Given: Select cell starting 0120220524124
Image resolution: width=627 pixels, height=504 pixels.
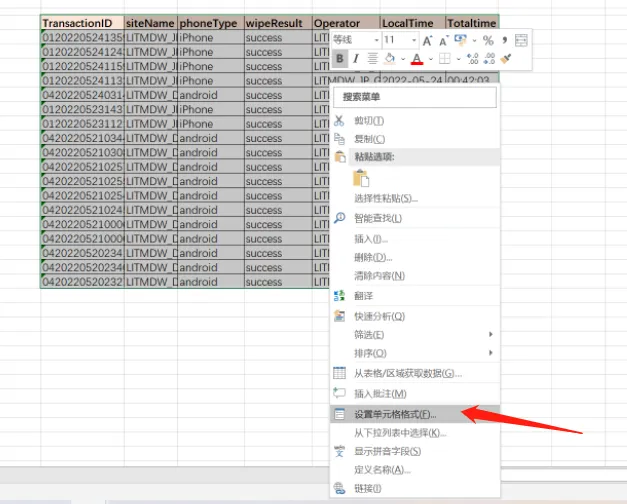Looking at the screenshot, I should (x=82, y=52).
